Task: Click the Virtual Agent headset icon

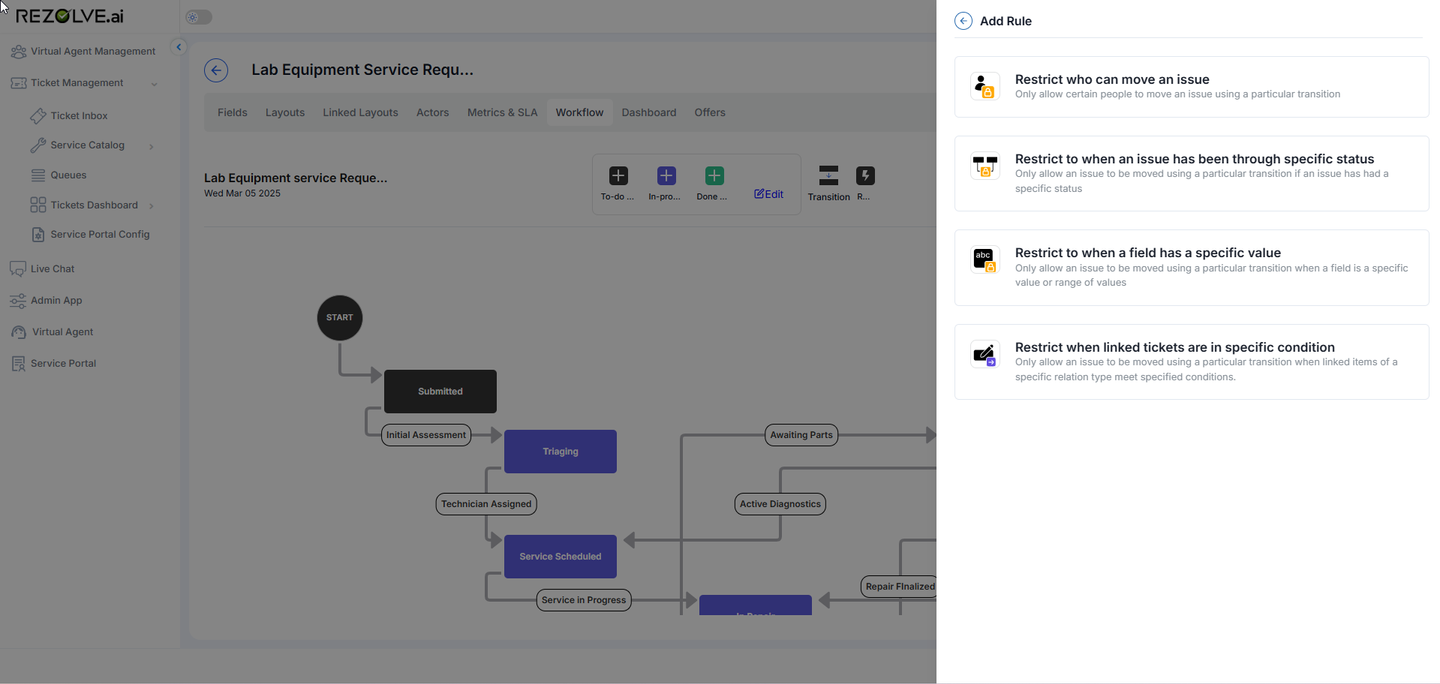Action: [18, 332]
